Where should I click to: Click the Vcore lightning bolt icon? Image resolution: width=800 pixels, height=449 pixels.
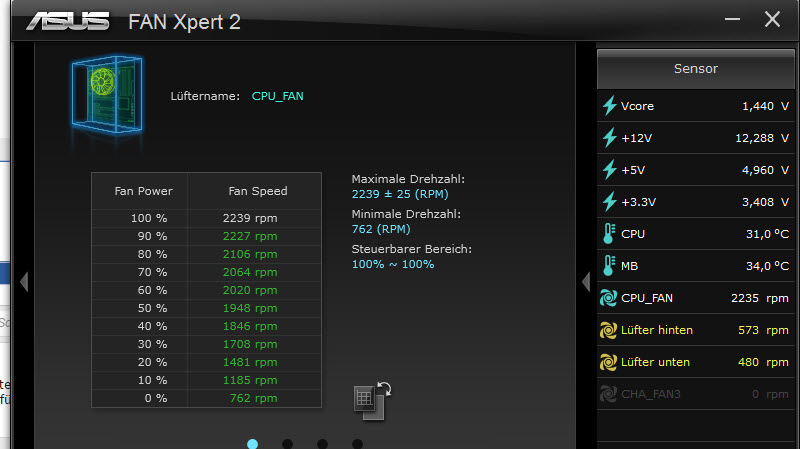click(x=609, y=106)
